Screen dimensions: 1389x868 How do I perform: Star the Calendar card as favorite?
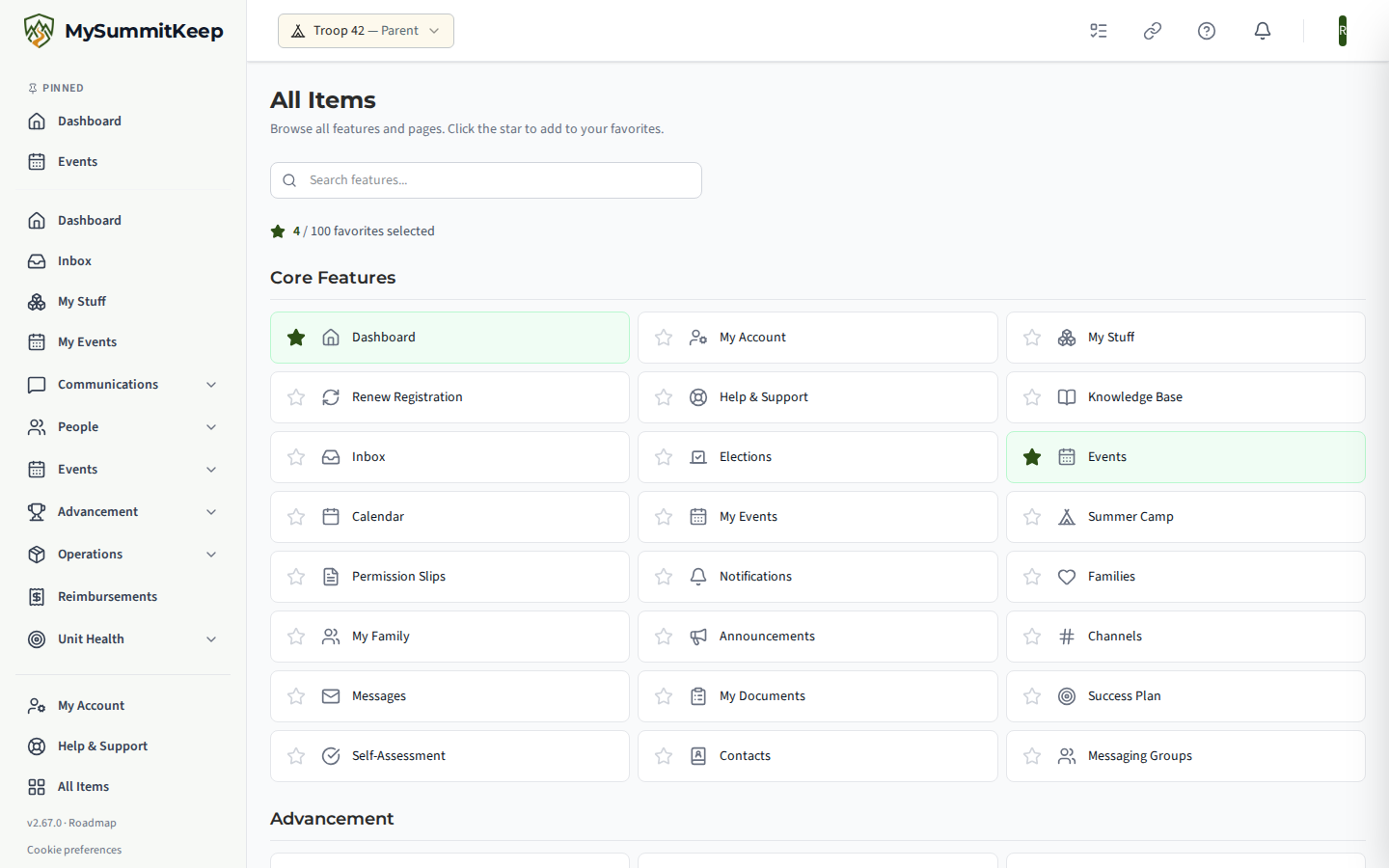[296, 517]
